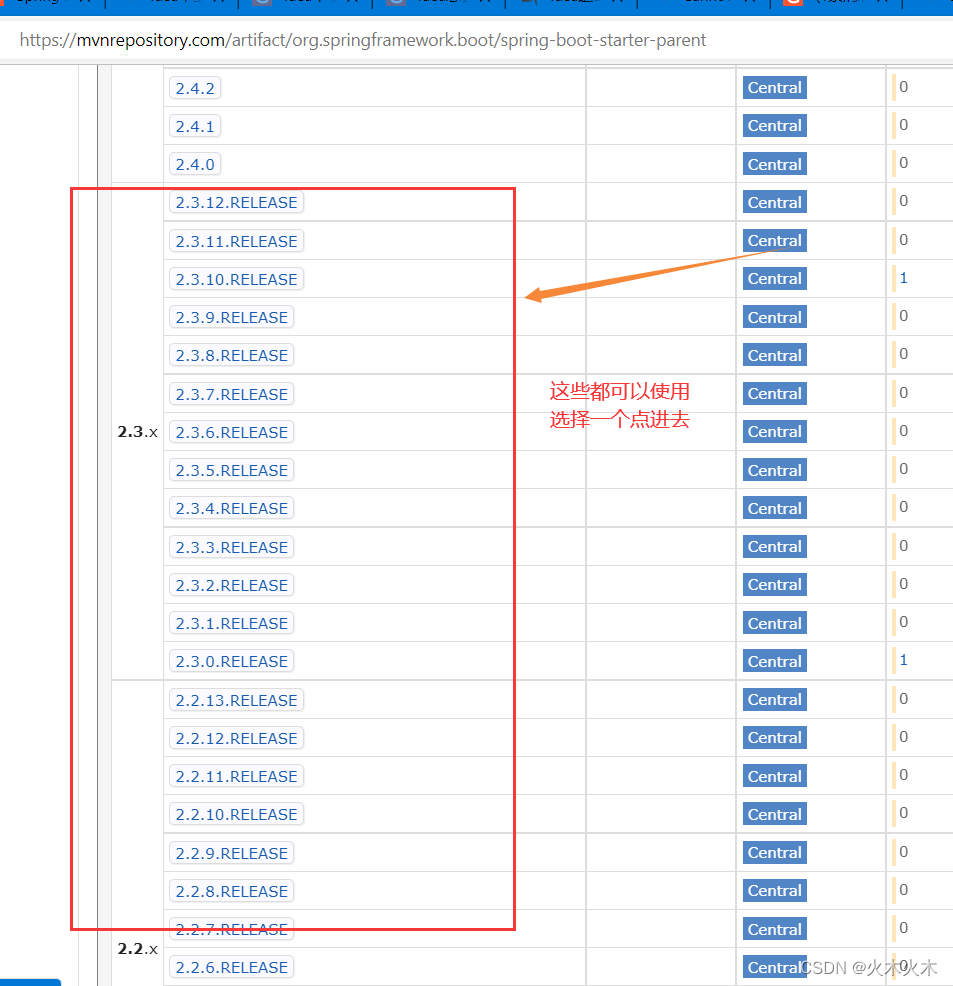Click Central badge in 2.3.10.RELEASE row
Image resolution: width=953 pixels, height=986 pixels.
point(774,279)
